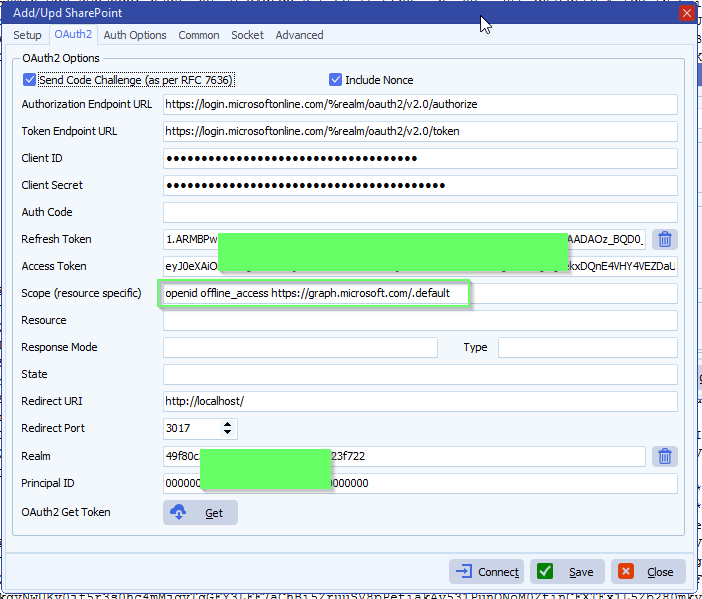This screenshot has height=599, width=702.
Task: Open the Auth Options tab
Action: 135,35
